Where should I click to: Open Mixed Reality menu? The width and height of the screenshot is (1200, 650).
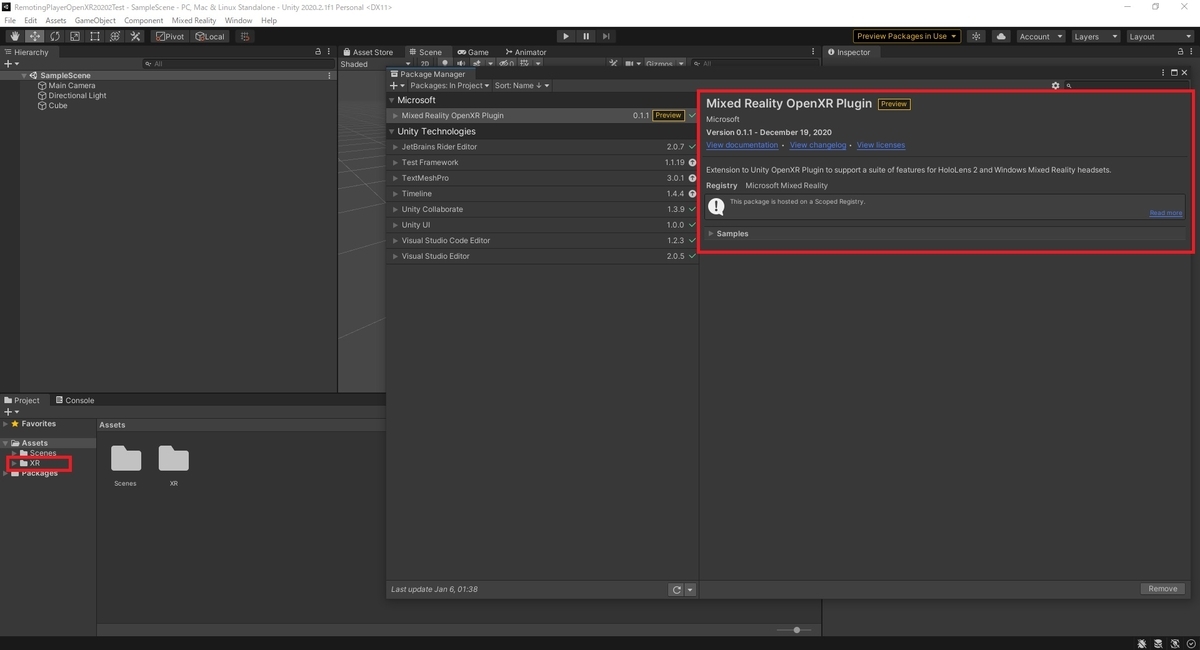pos(194,20)
